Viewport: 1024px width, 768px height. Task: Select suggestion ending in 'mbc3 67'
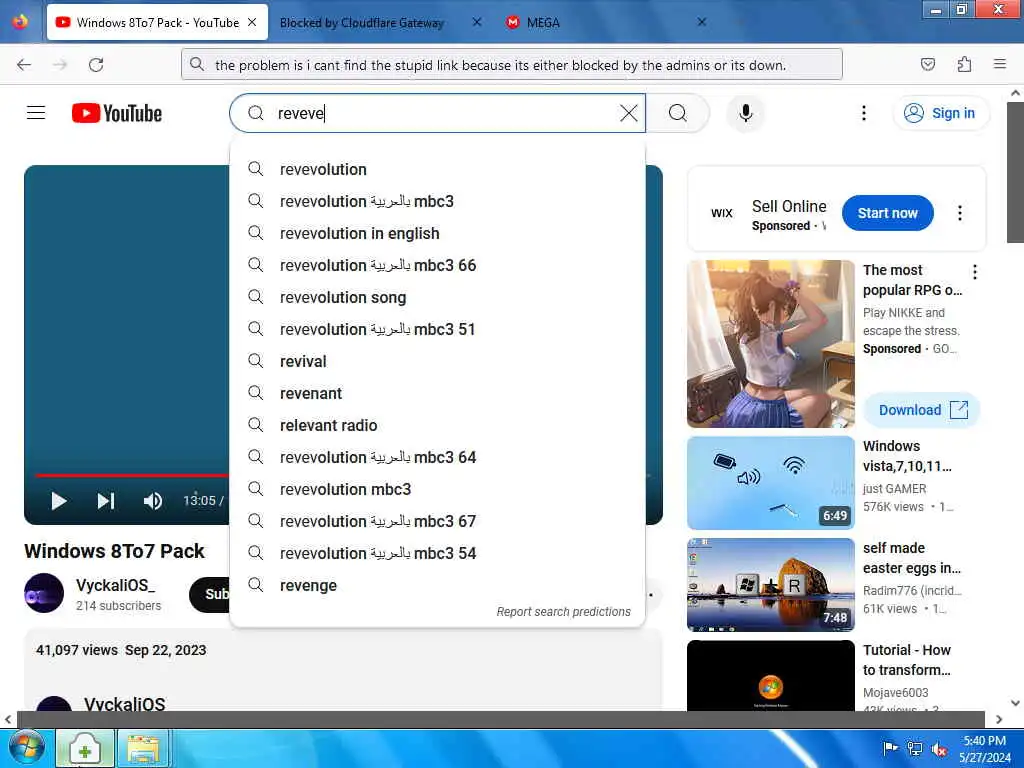click(x=438, y=521)
